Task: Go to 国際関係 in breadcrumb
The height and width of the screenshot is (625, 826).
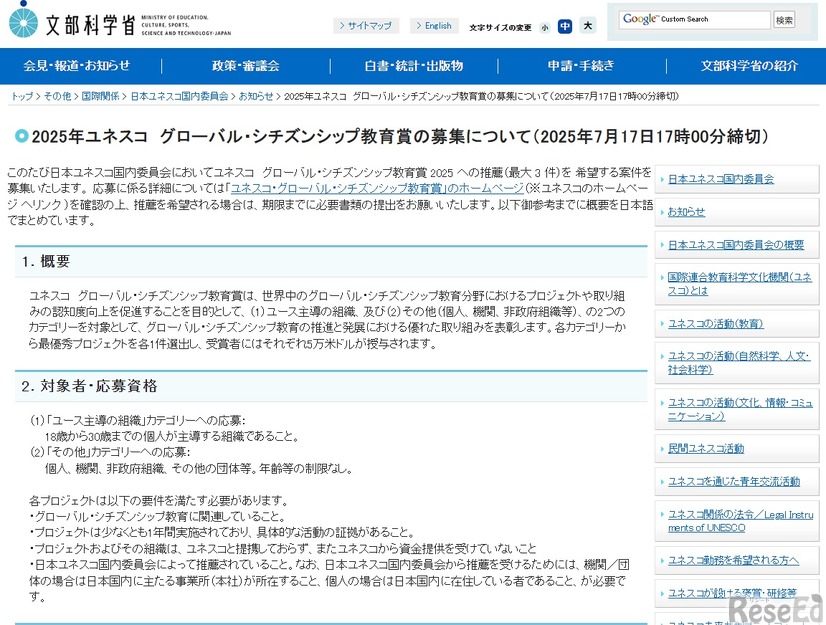Action: tap(100, 96)
